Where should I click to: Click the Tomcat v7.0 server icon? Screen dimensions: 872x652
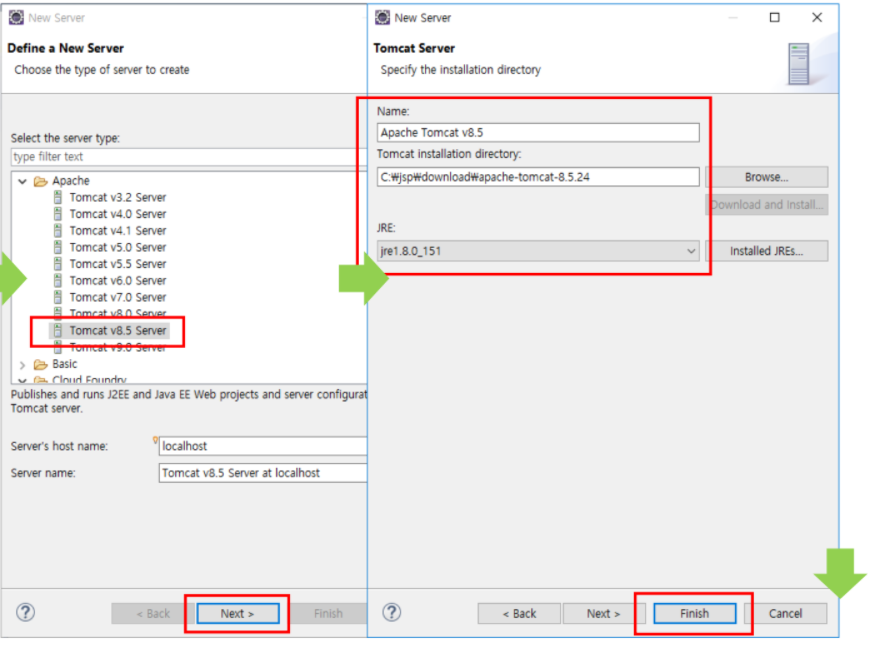click(58, 298)
